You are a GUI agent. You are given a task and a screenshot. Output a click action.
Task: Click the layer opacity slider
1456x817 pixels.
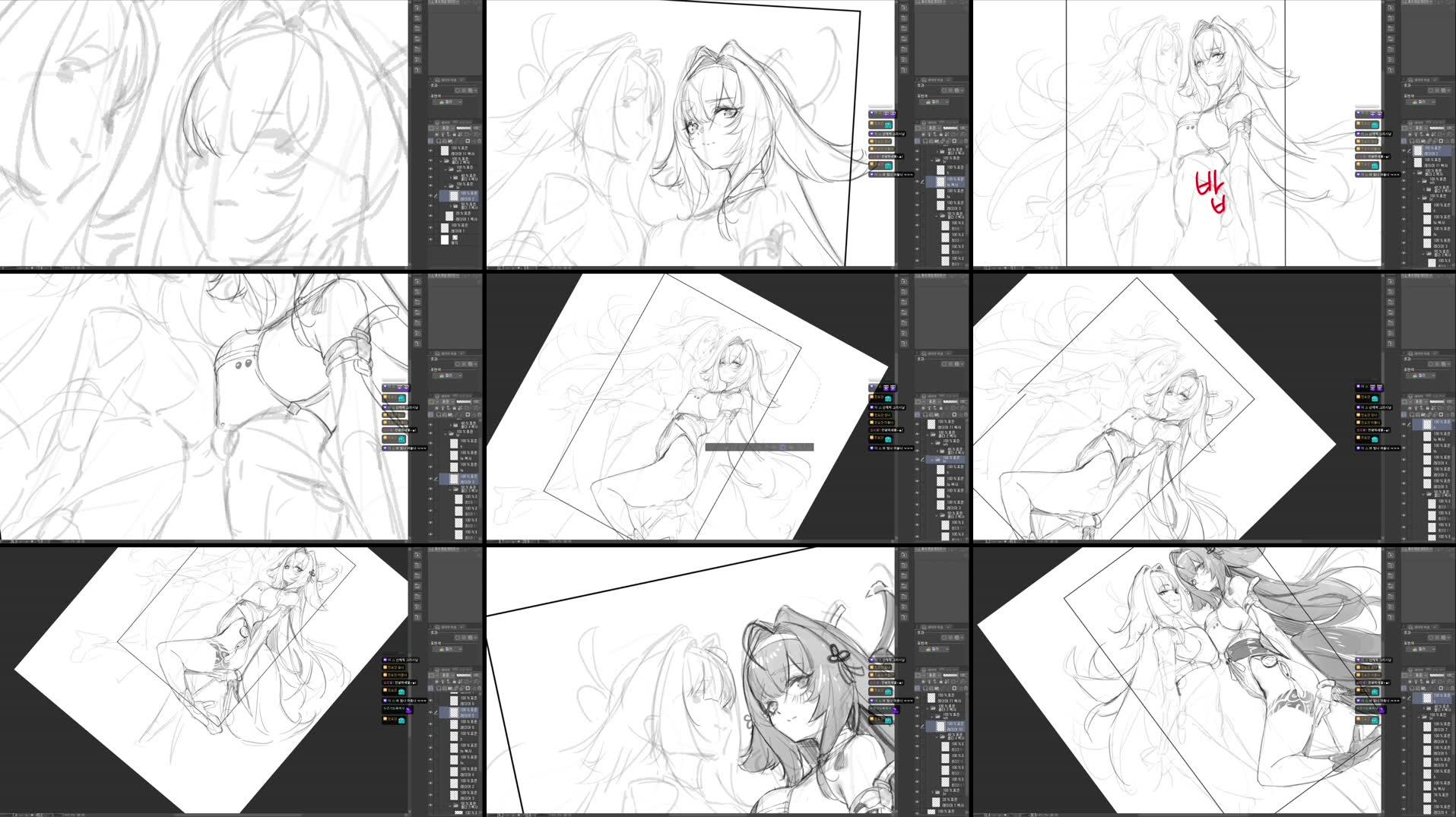click(464, 128)
